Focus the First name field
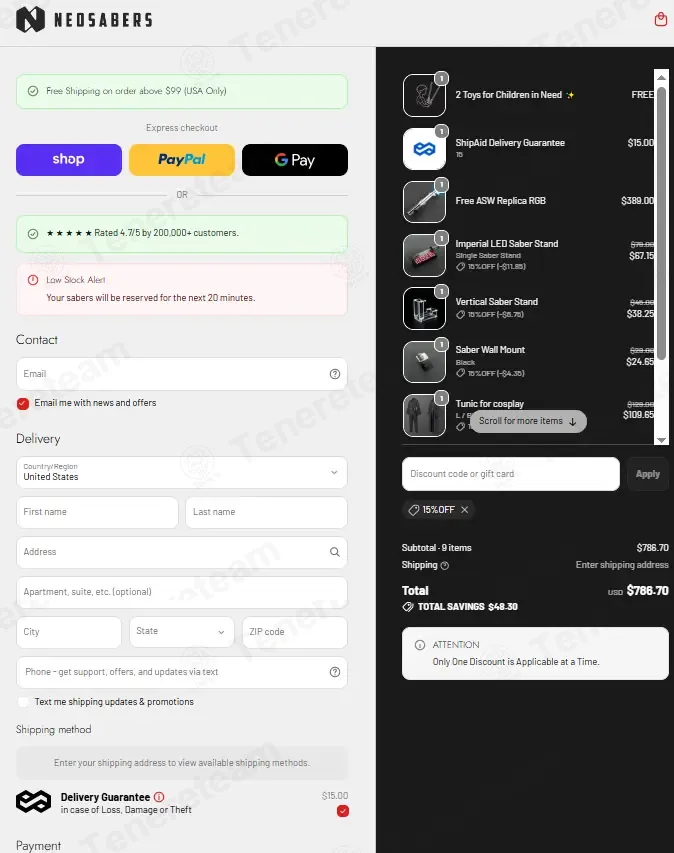This screenshot has width=674, height=853. 97,512
